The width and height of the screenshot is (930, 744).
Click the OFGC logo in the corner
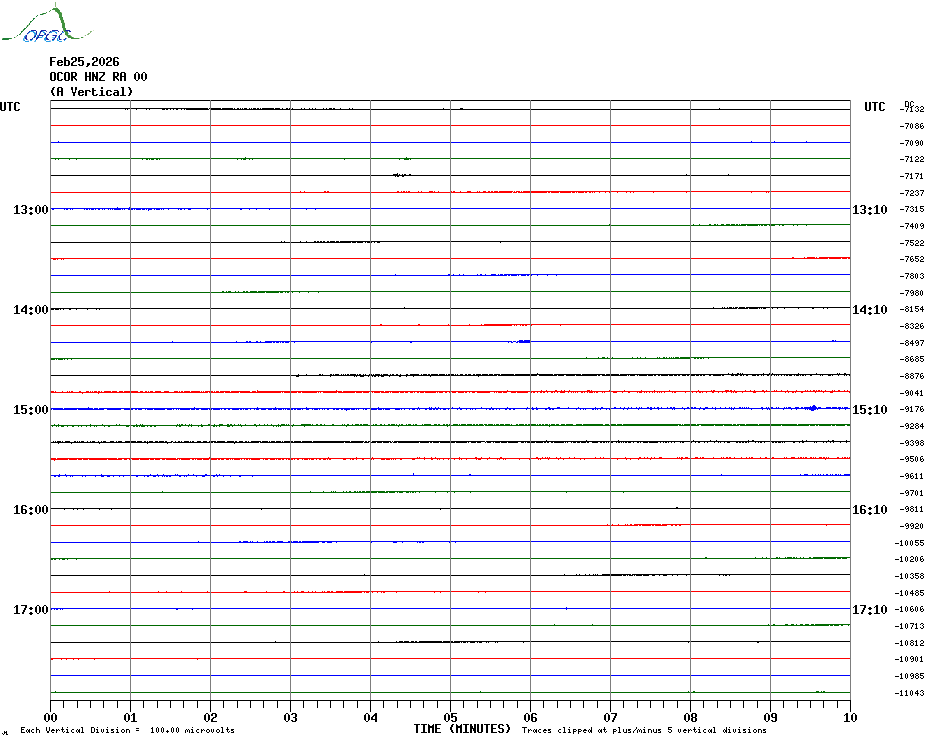tap(37, 26)
